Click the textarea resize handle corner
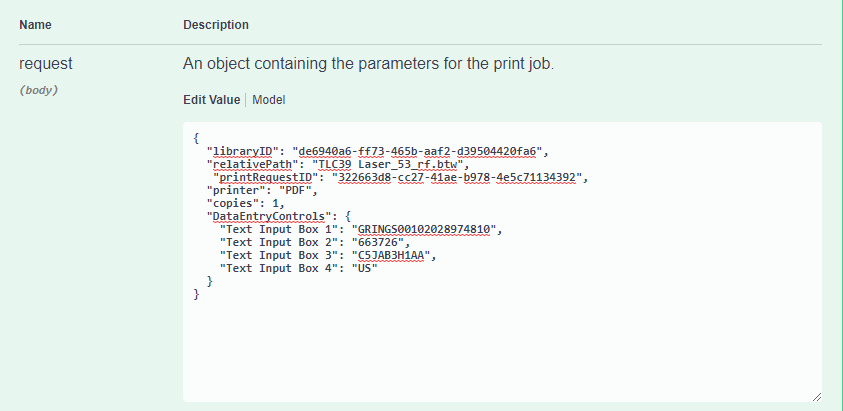Viewport: 843px width, 411px height. tap(816, 396)
